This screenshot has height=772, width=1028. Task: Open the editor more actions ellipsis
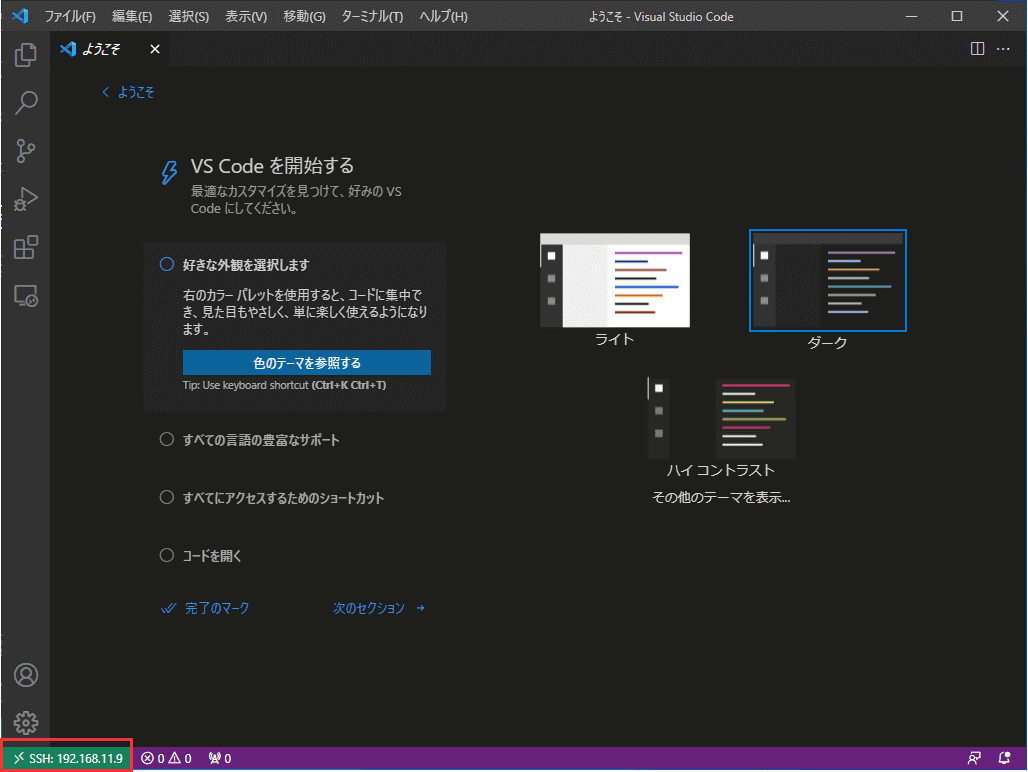pos(1003,49)
